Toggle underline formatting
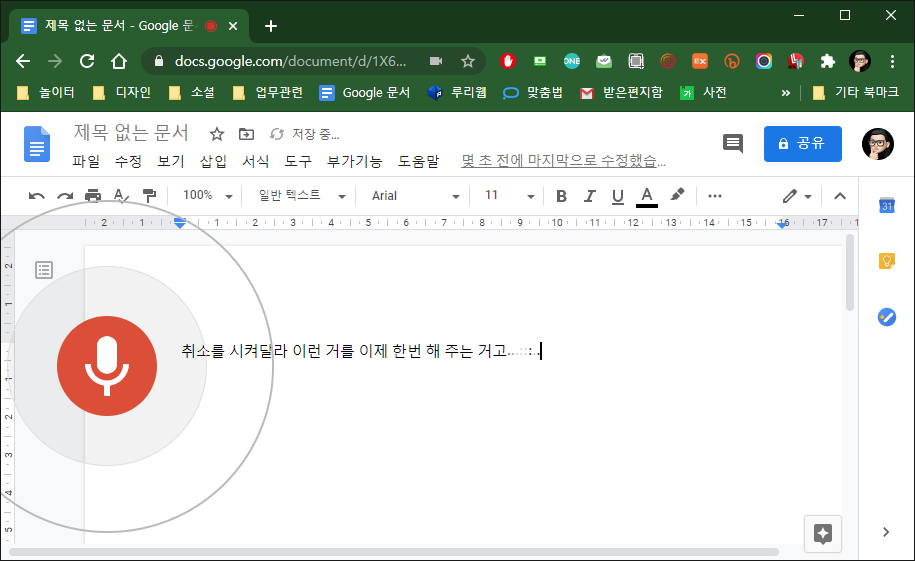Screen dimensions: 915x561 618,196
